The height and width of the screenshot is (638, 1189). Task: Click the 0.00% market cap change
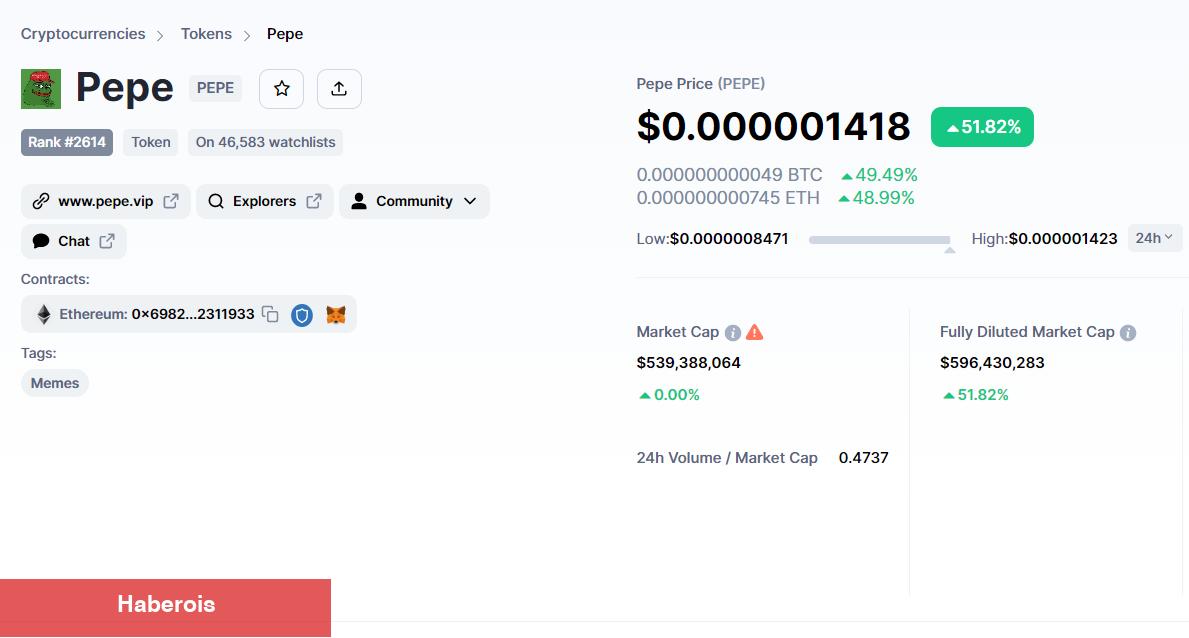pos(669,394)
